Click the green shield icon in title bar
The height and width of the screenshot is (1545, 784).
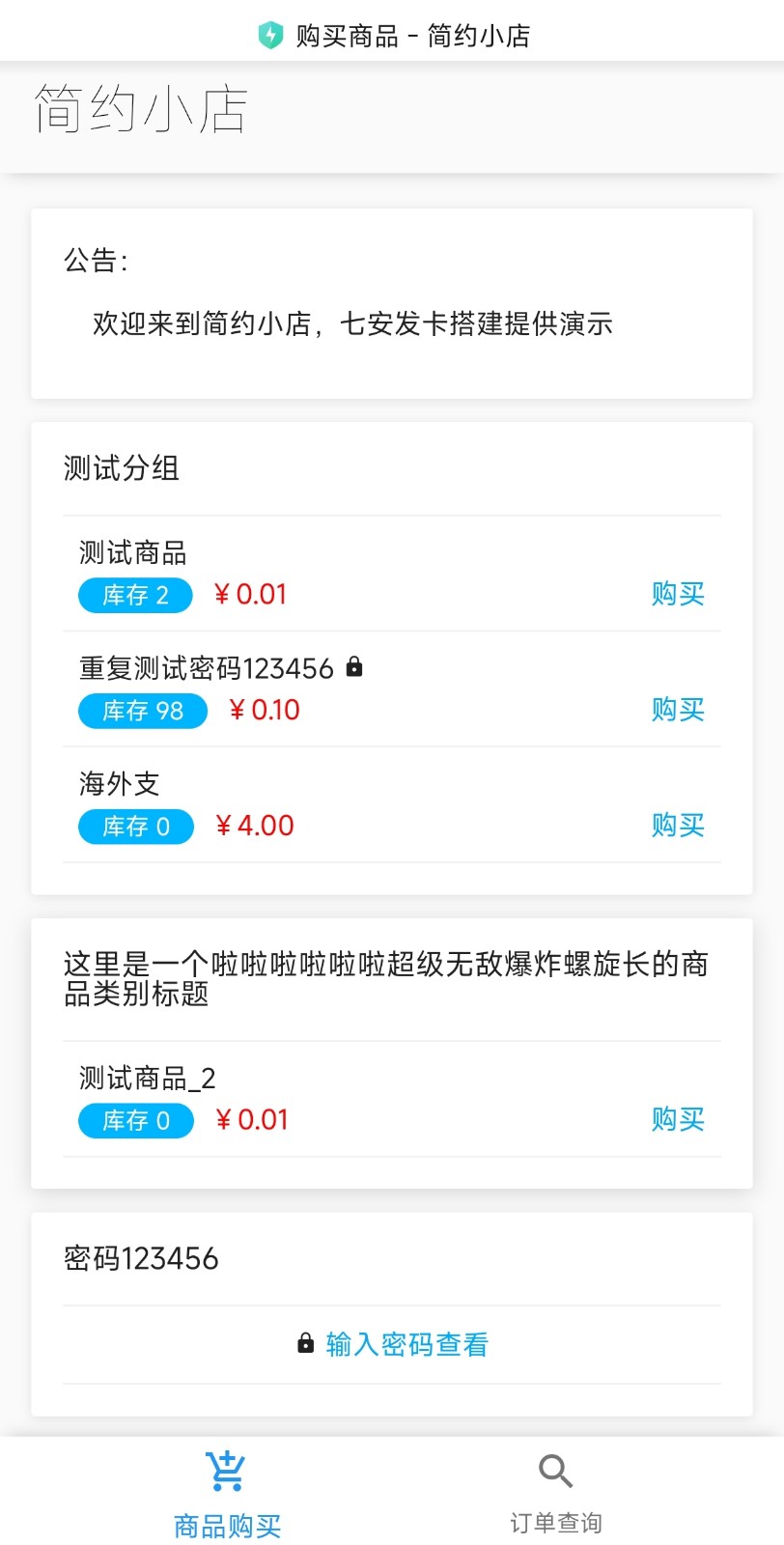[270, 36]
